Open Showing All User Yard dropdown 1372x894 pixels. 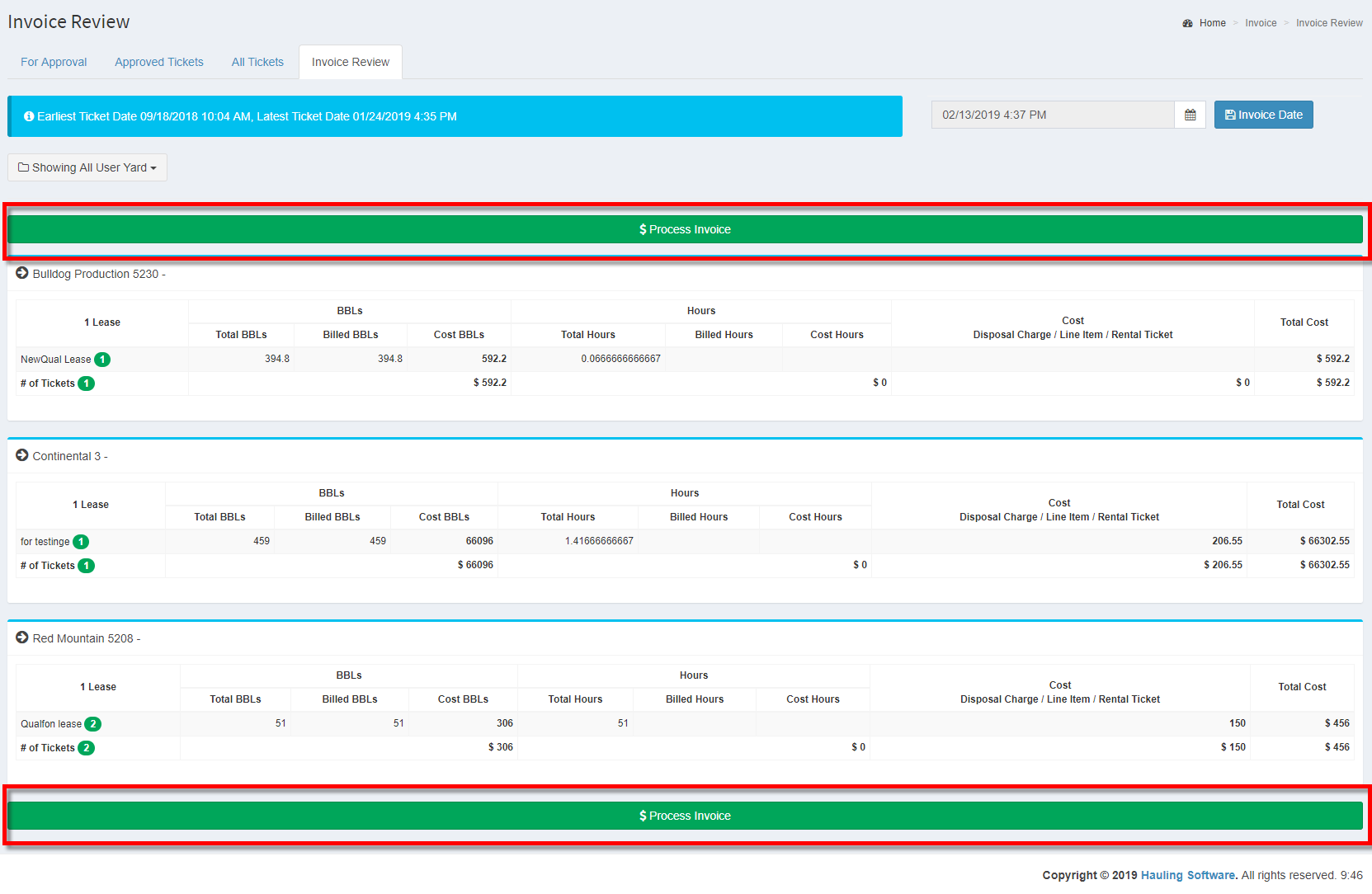(x=87, y=167)
